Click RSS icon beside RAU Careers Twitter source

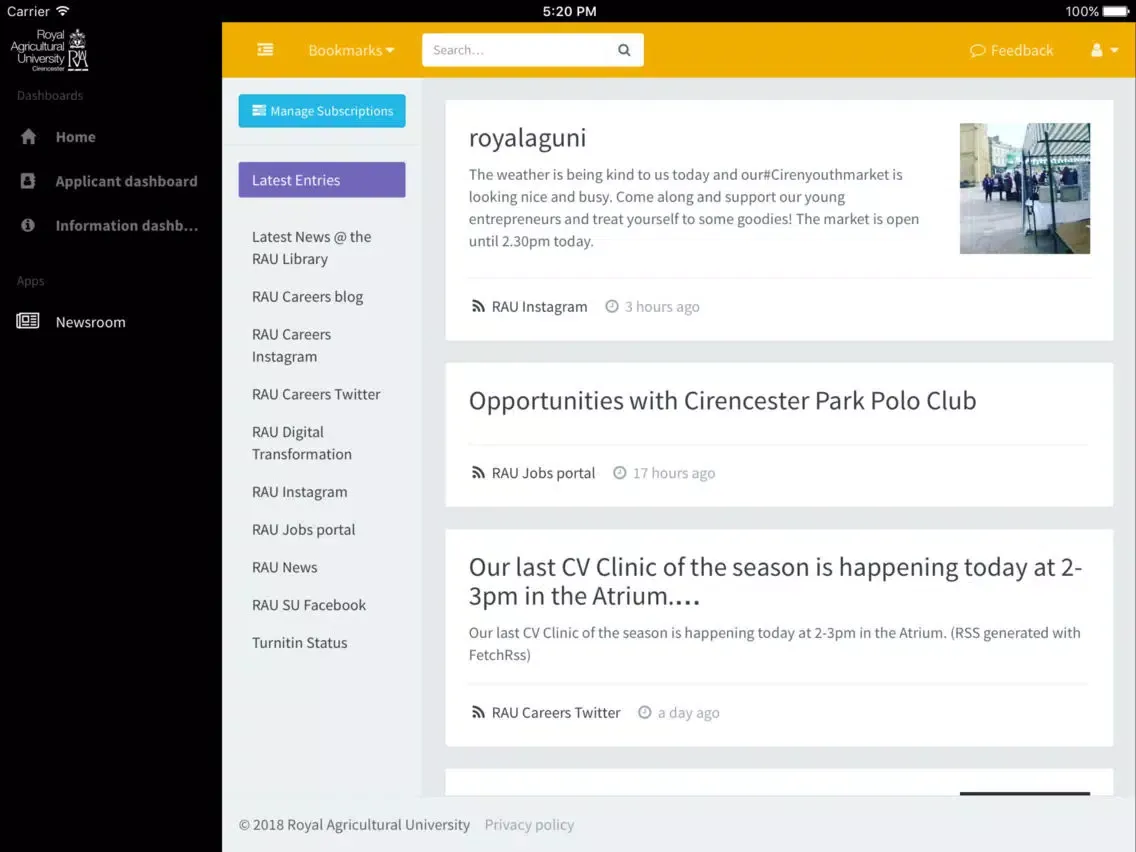[x=477, y=712]
